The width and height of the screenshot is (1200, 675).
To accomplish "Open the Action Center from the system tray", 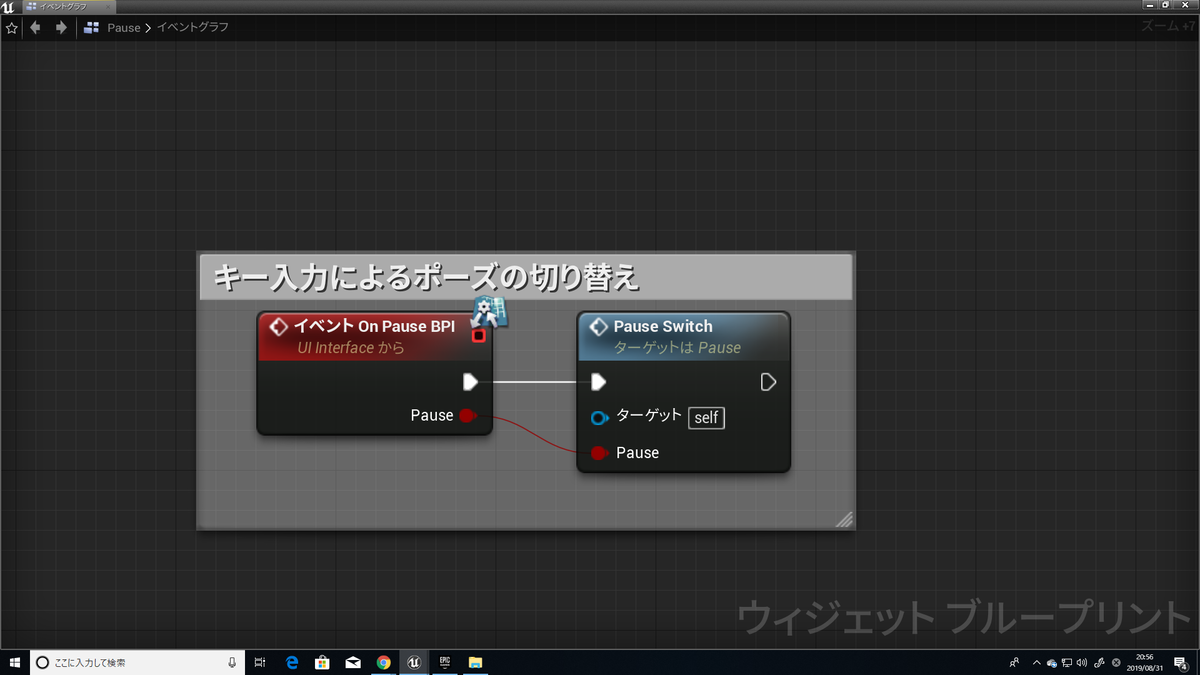I will click(1180, 661).
